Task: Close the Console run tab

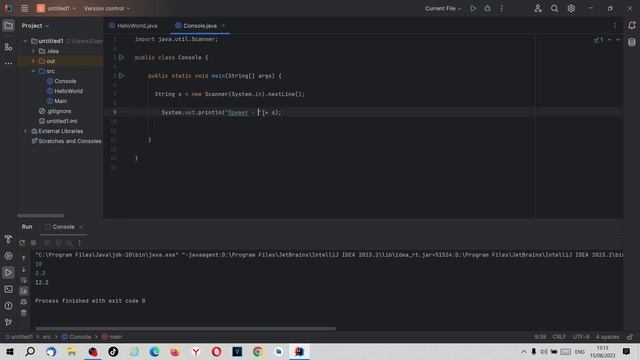Action: tap(81, 227)
